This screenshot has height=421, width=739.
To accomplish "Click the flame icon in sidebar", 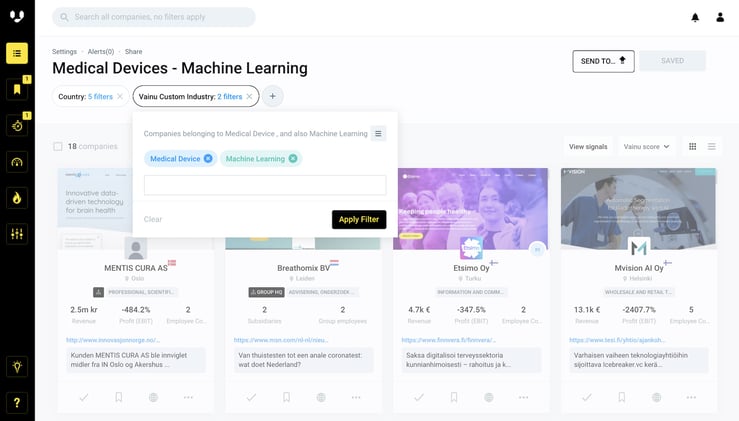I will (x=17, y=197).
